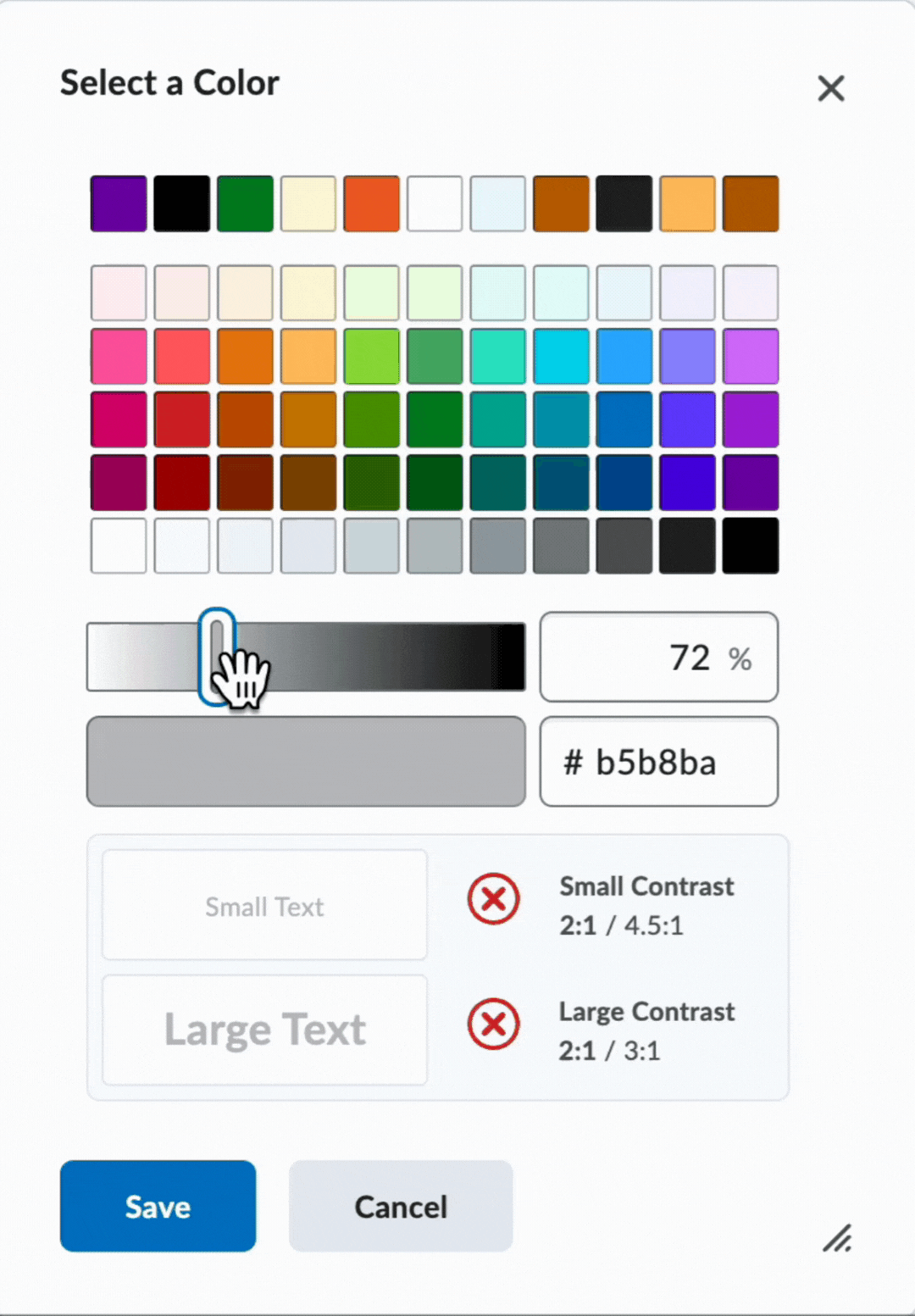Image resolution: width=915 pixels, height=1316 pixels.
Task: Focus the lightness percentage input field
Action: [x=658, y=658]
